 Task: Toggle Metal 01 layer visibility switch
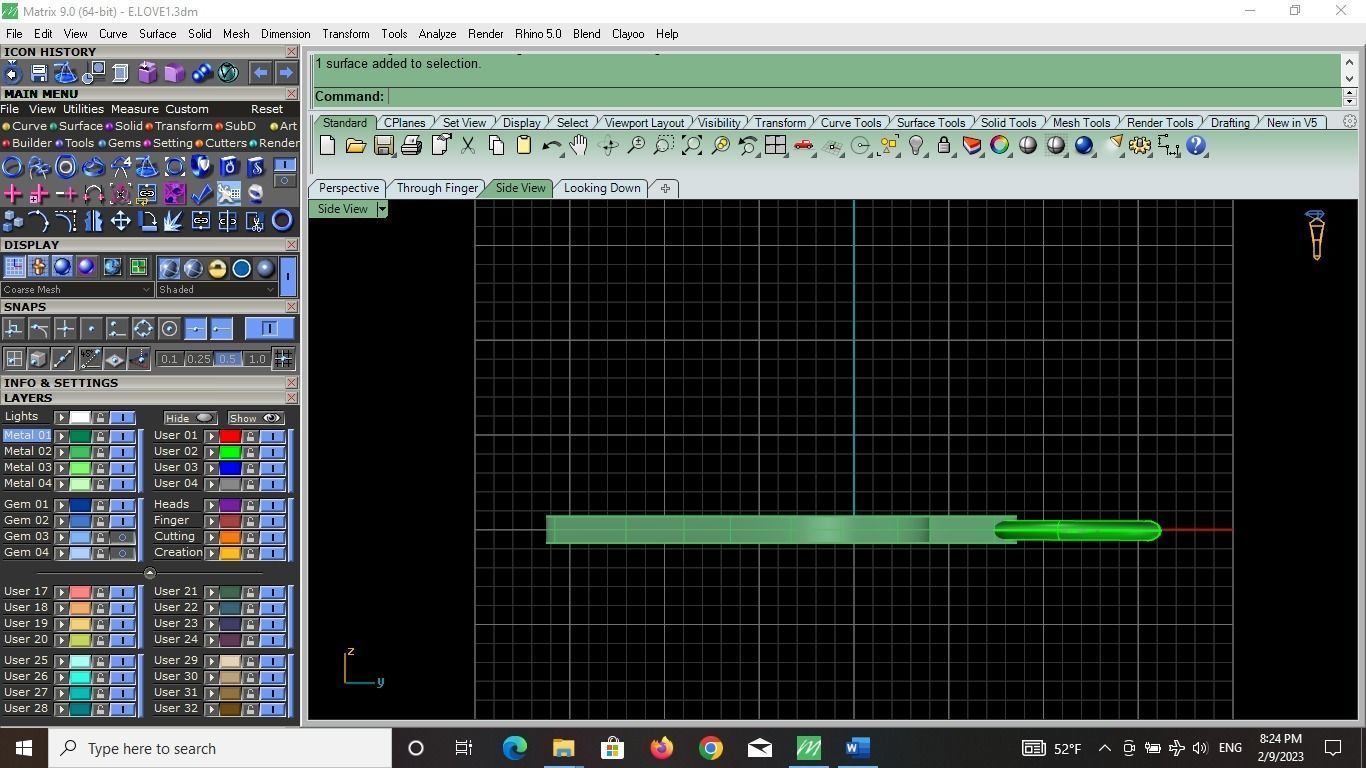click(122, 436)
